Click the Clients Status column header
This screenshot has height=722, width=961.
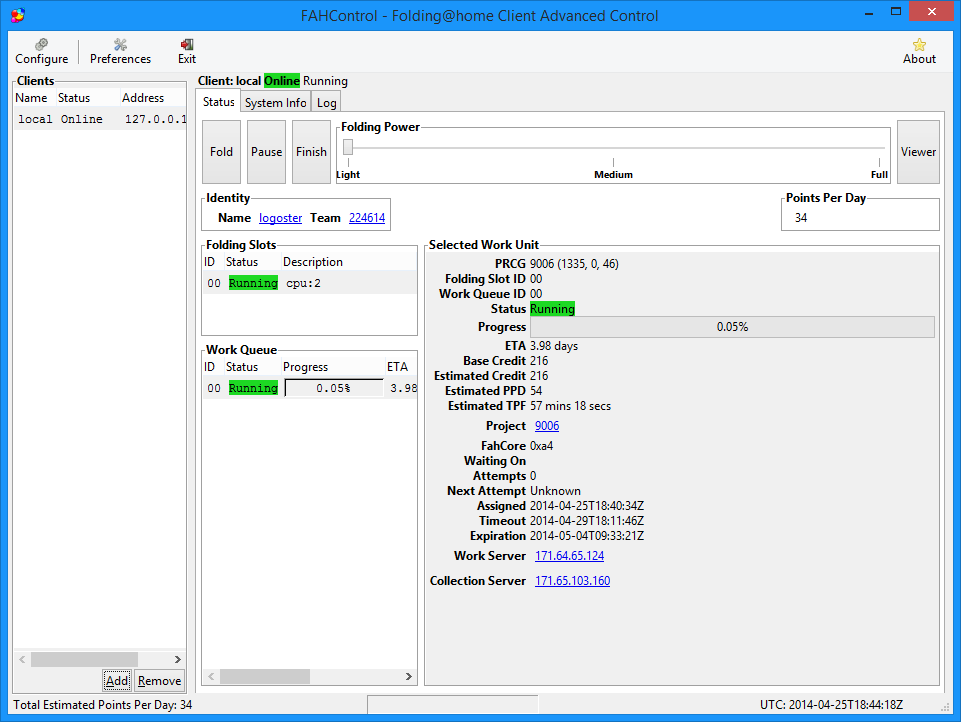click(88, 98)
